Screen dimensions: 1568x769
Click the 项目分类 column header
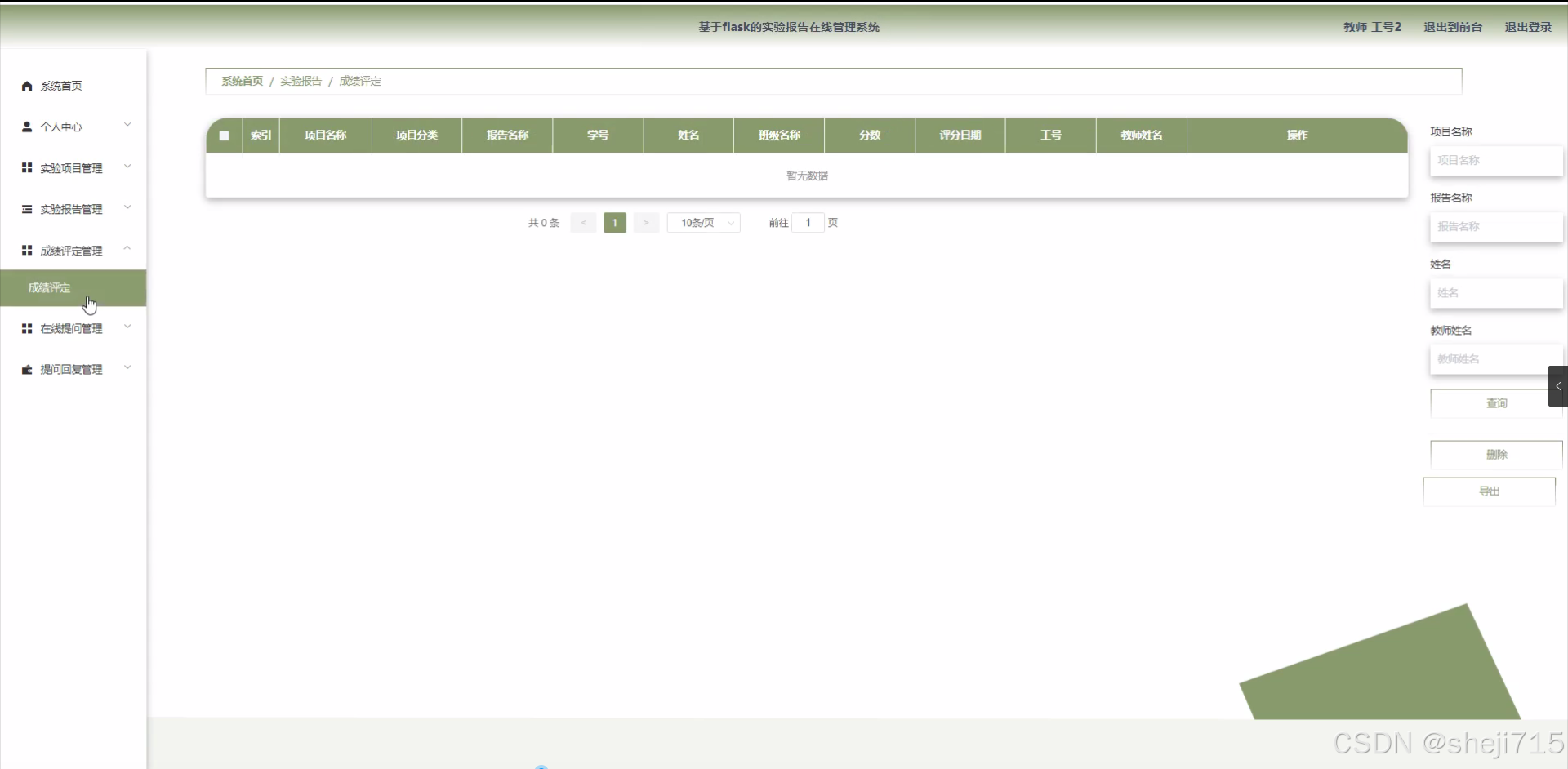(x=417, y=136)
